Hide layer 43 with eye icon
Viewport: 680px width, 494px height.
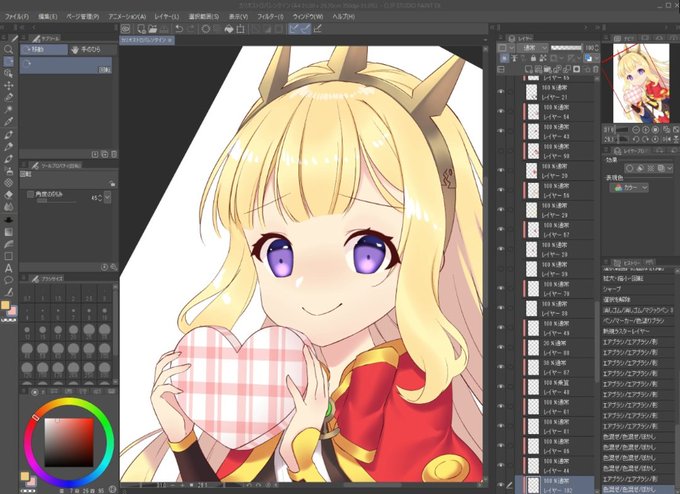tap(501, 131)
